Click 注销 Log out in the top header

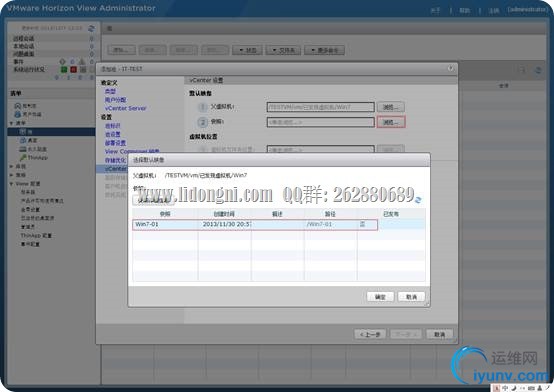[x=493, y=11]
